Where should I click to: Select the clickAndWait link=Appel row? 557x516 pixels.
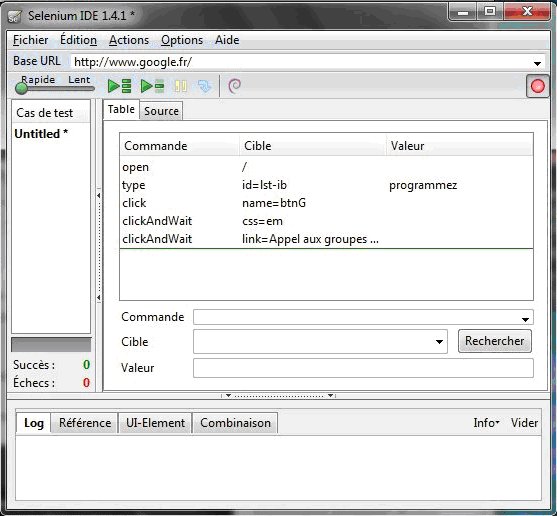(x=326, y=239)
